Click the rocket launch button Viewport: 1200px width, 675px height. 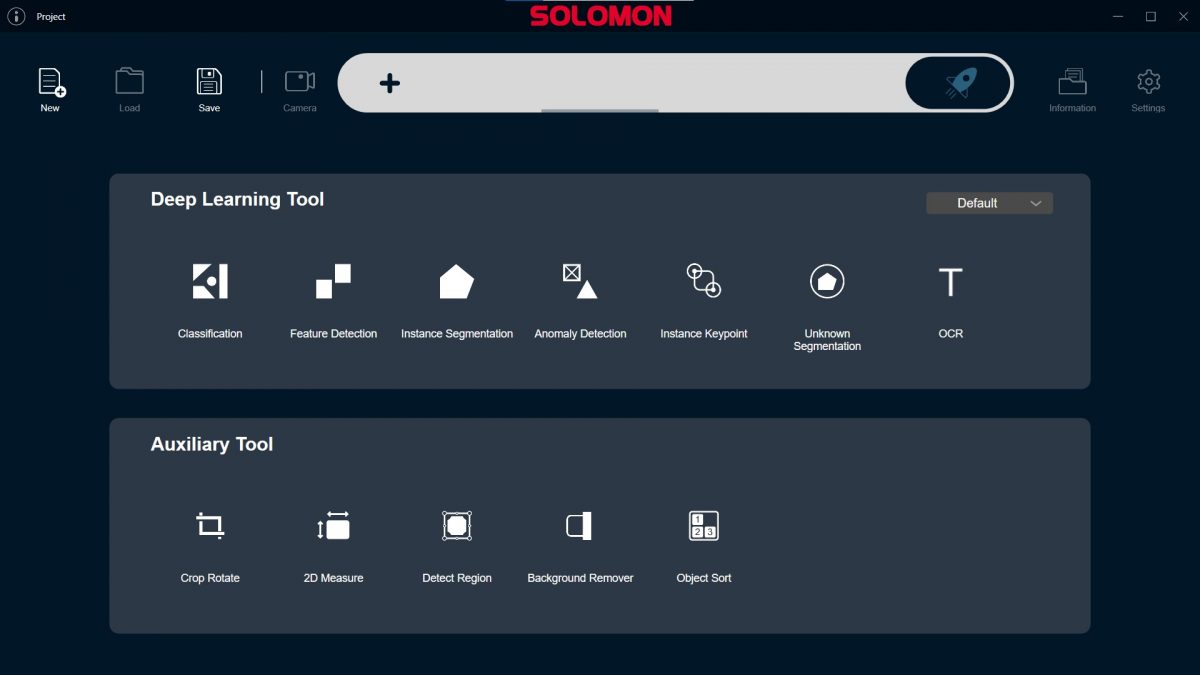click(958, 83)
